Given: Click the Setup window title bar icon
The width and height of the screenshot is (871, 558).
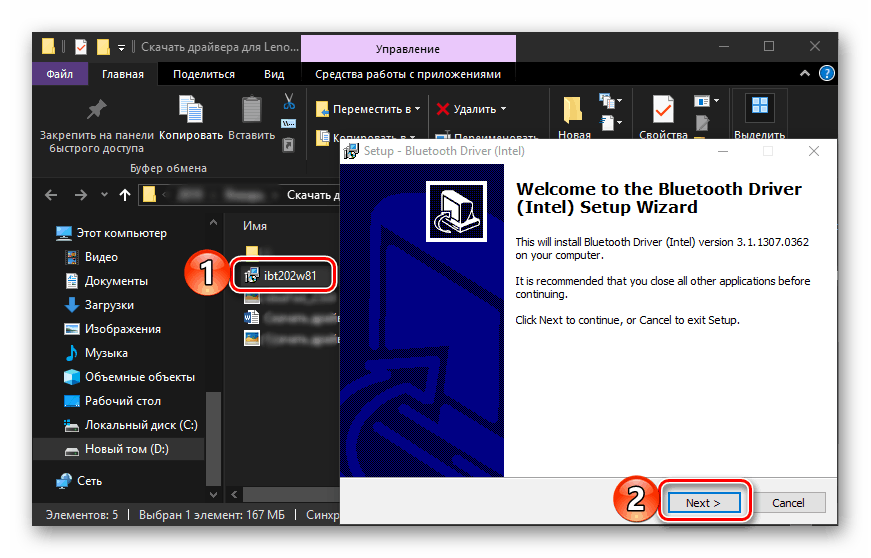Looking at the screenshot, I should 351,151.
